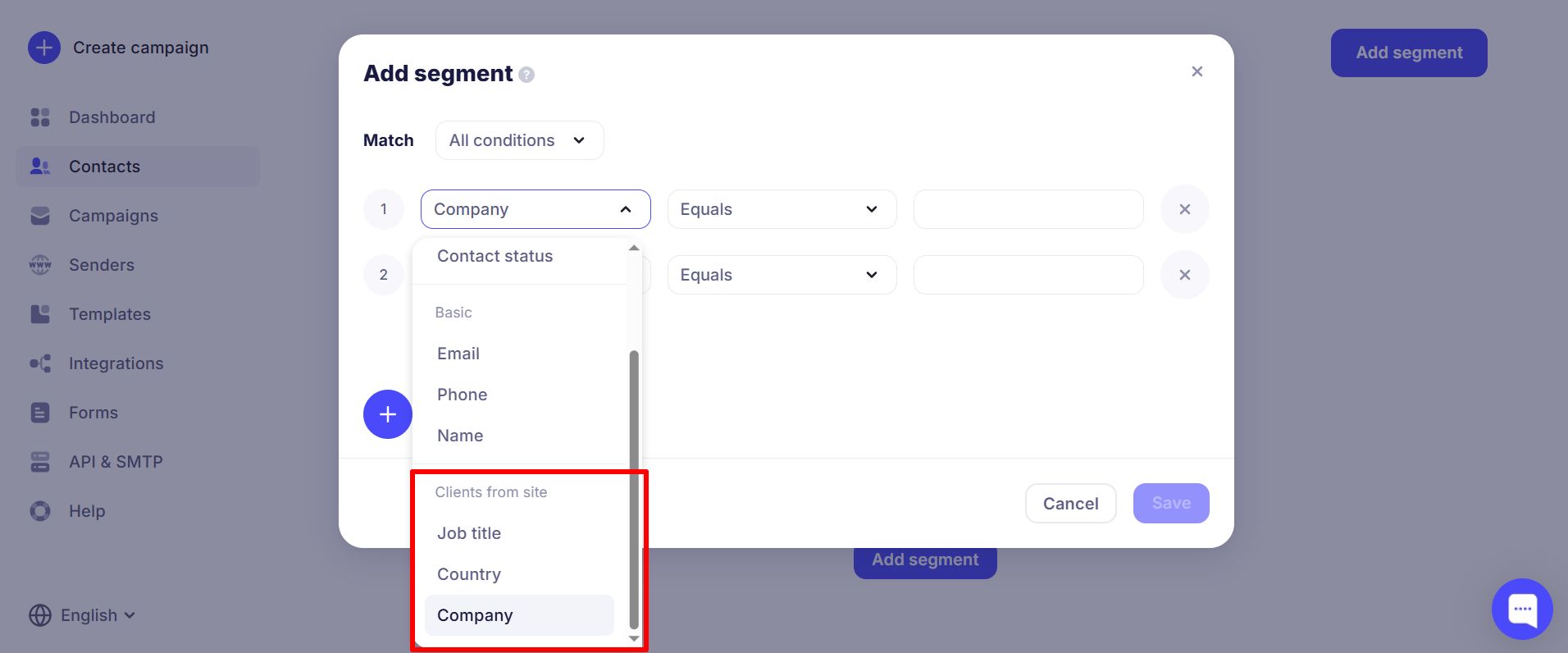
Task: Remove condition row 1 with its X
Action: click(x=1184, y=209)
